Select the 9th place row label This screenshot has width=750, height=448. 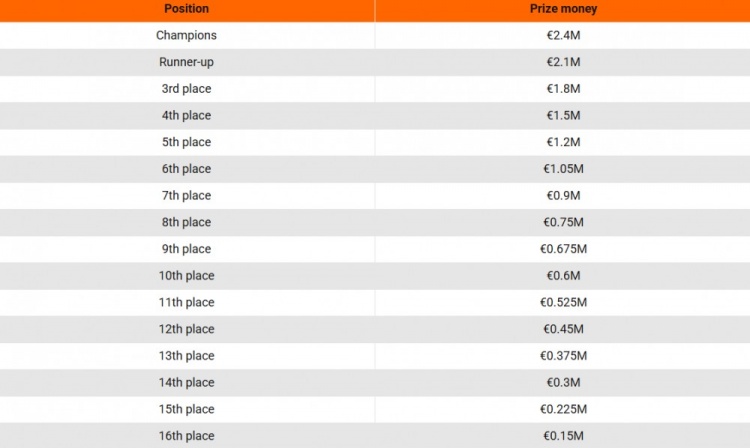point(187,249)
